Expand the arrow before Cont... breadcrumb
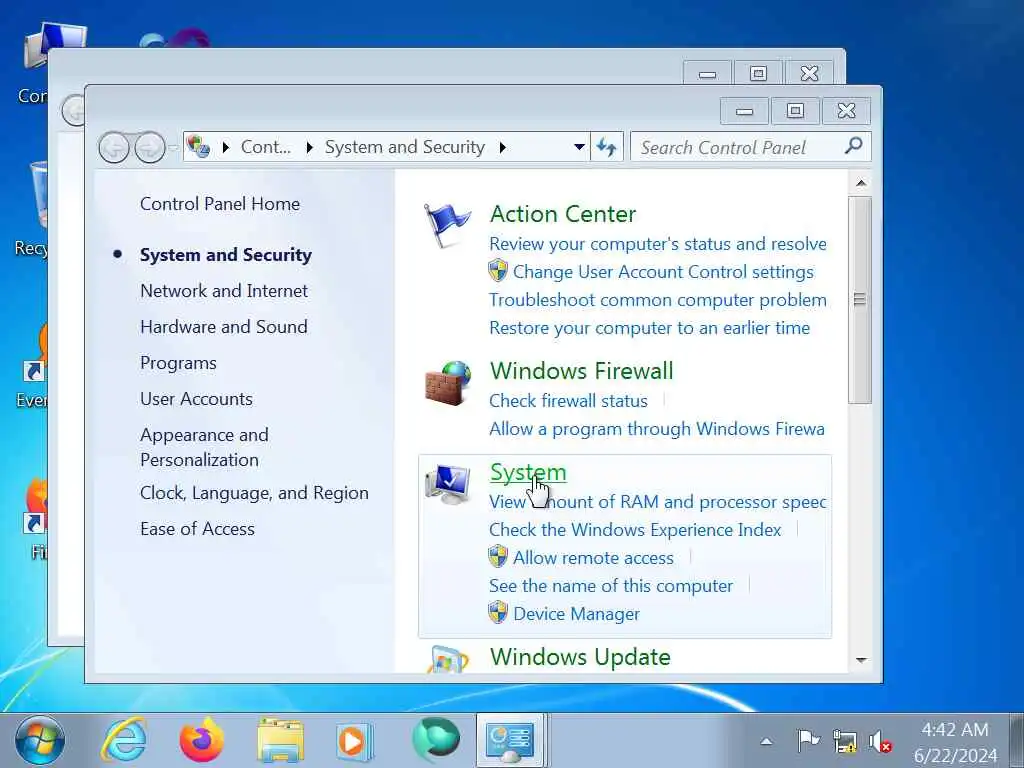The image size is (1024, 768). (x=225, y=147)
